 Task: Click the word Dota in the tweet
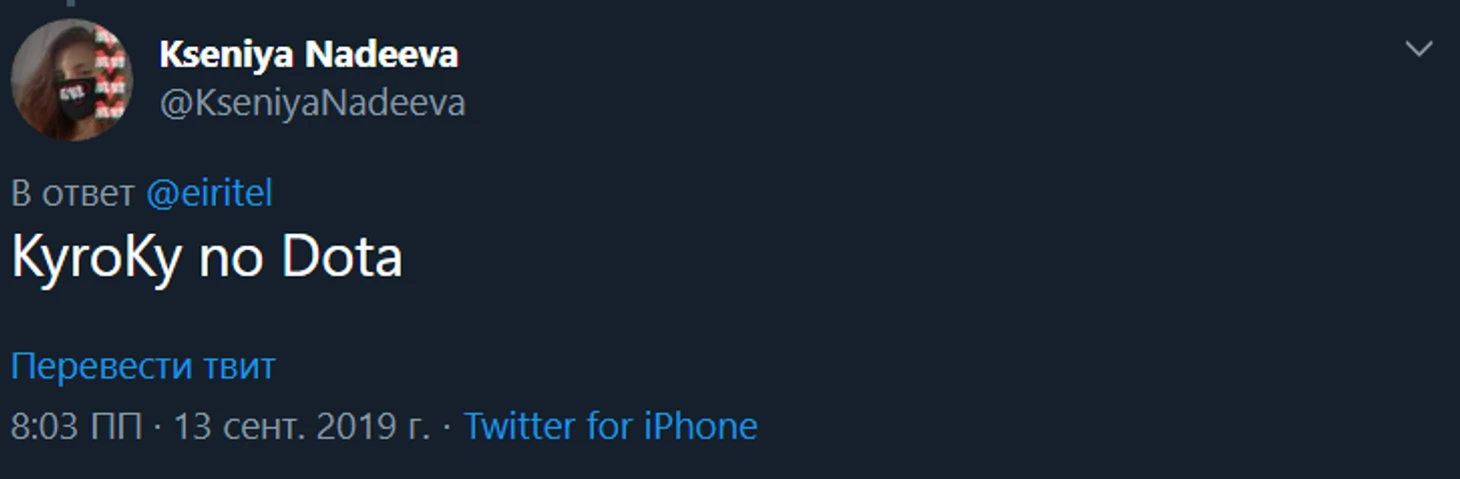tap(341, 258)
